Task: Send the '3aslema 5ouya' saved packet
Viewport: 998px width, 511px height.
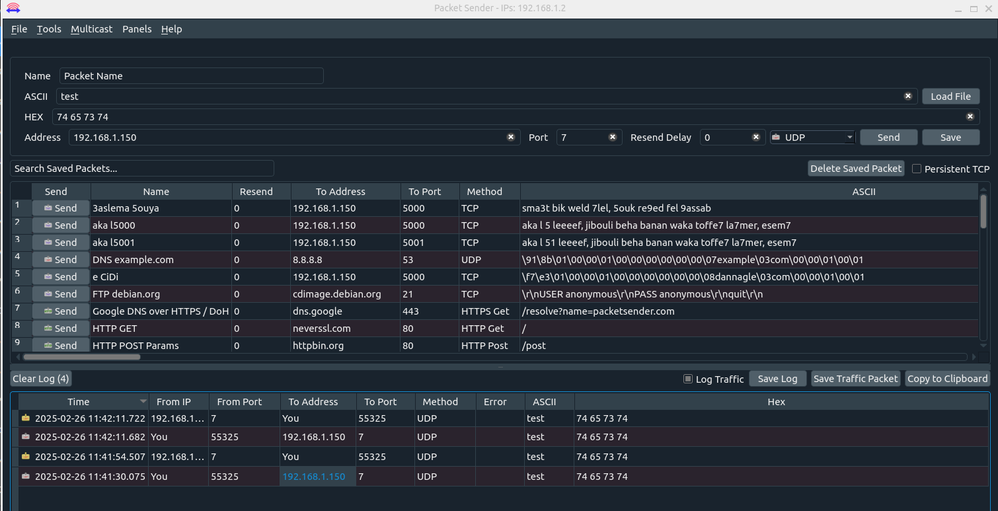Action: tap(61, 208)
